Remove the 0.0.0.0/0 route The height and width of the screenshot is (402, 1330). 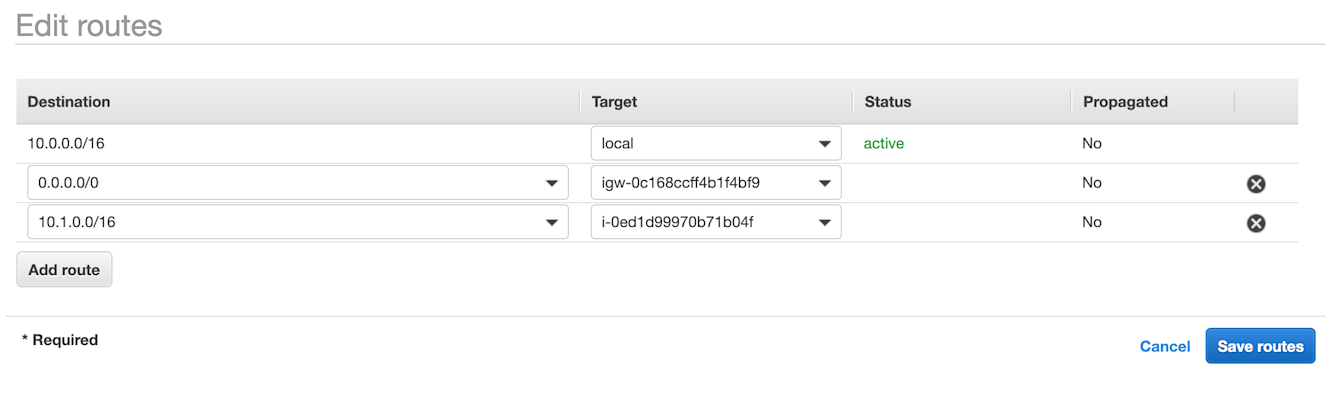coord(1256,183)
